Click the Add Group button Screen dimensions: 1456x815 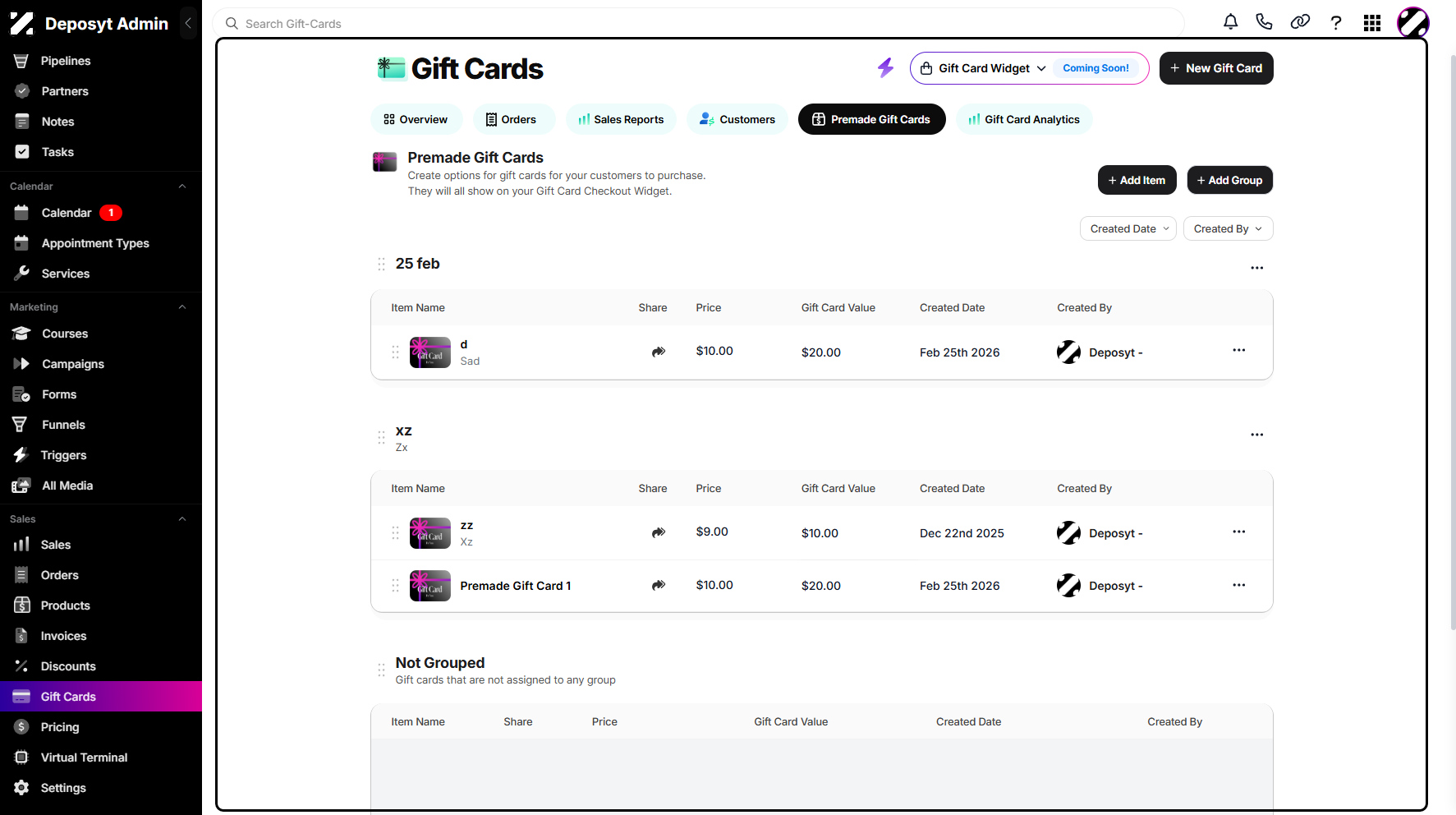(x=1230, y=180)
